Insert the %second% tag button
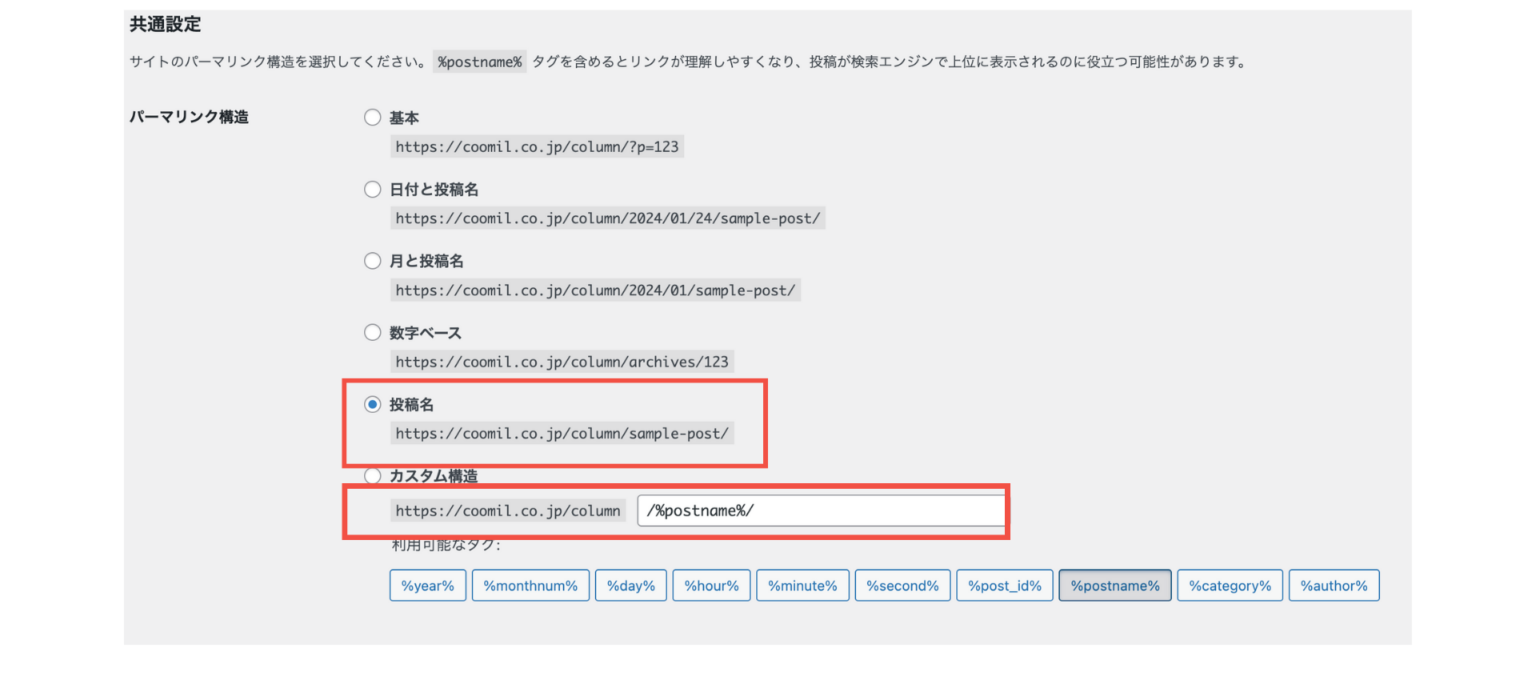Viewport: 1536px width, 680px height. [x=902, y=585]
